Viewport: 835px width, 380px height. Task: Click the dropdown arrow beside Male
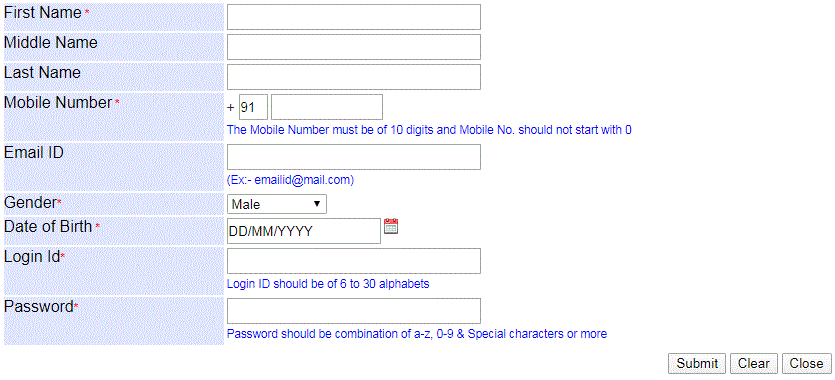317,204
